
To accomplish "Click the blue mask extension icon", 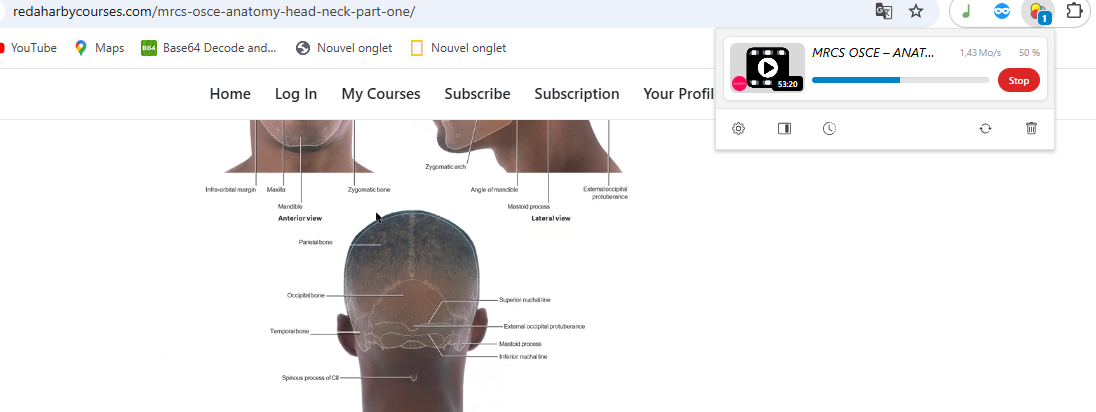I will [1002, 11].
